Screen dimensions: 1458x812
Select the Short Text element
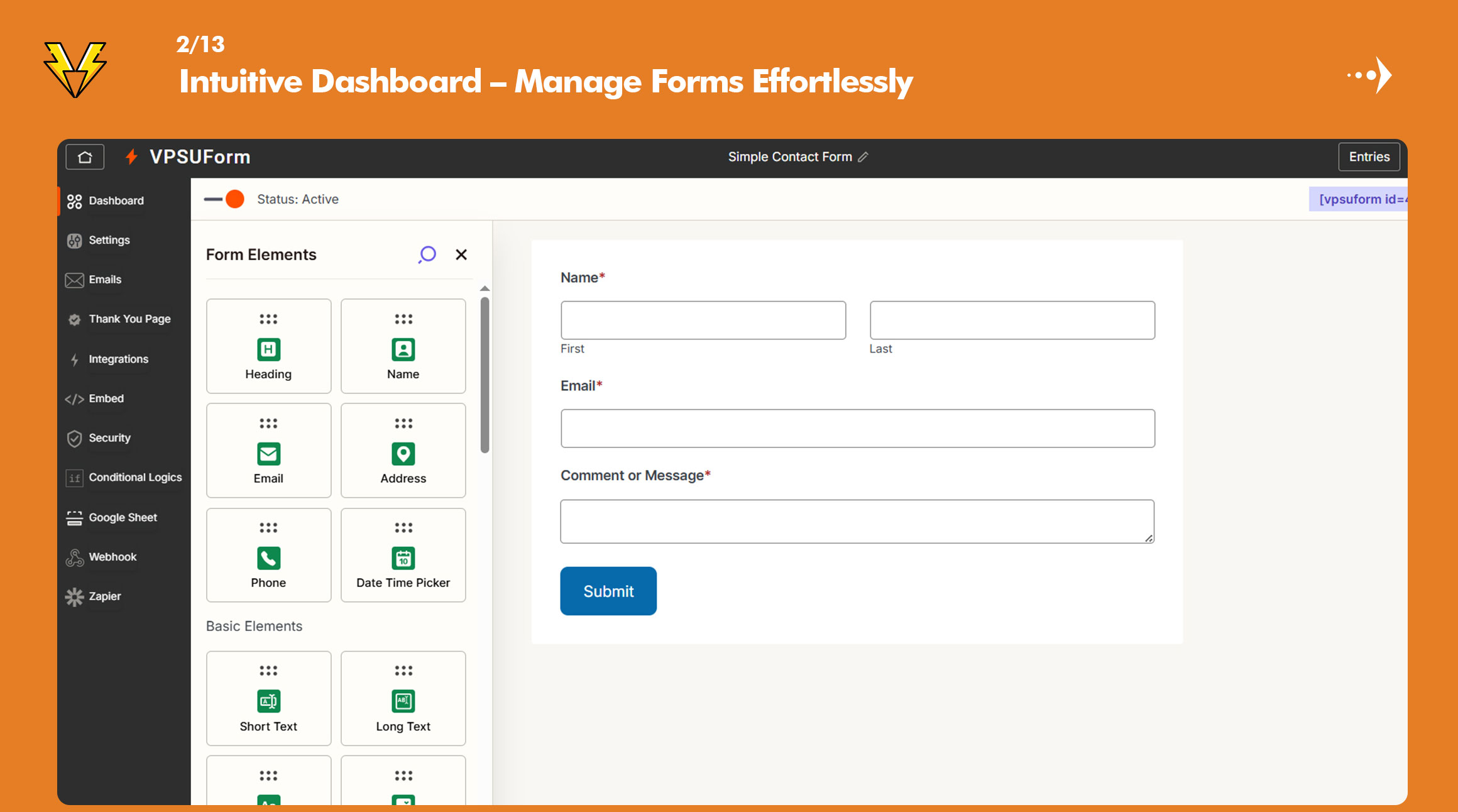tap(268, 698)
